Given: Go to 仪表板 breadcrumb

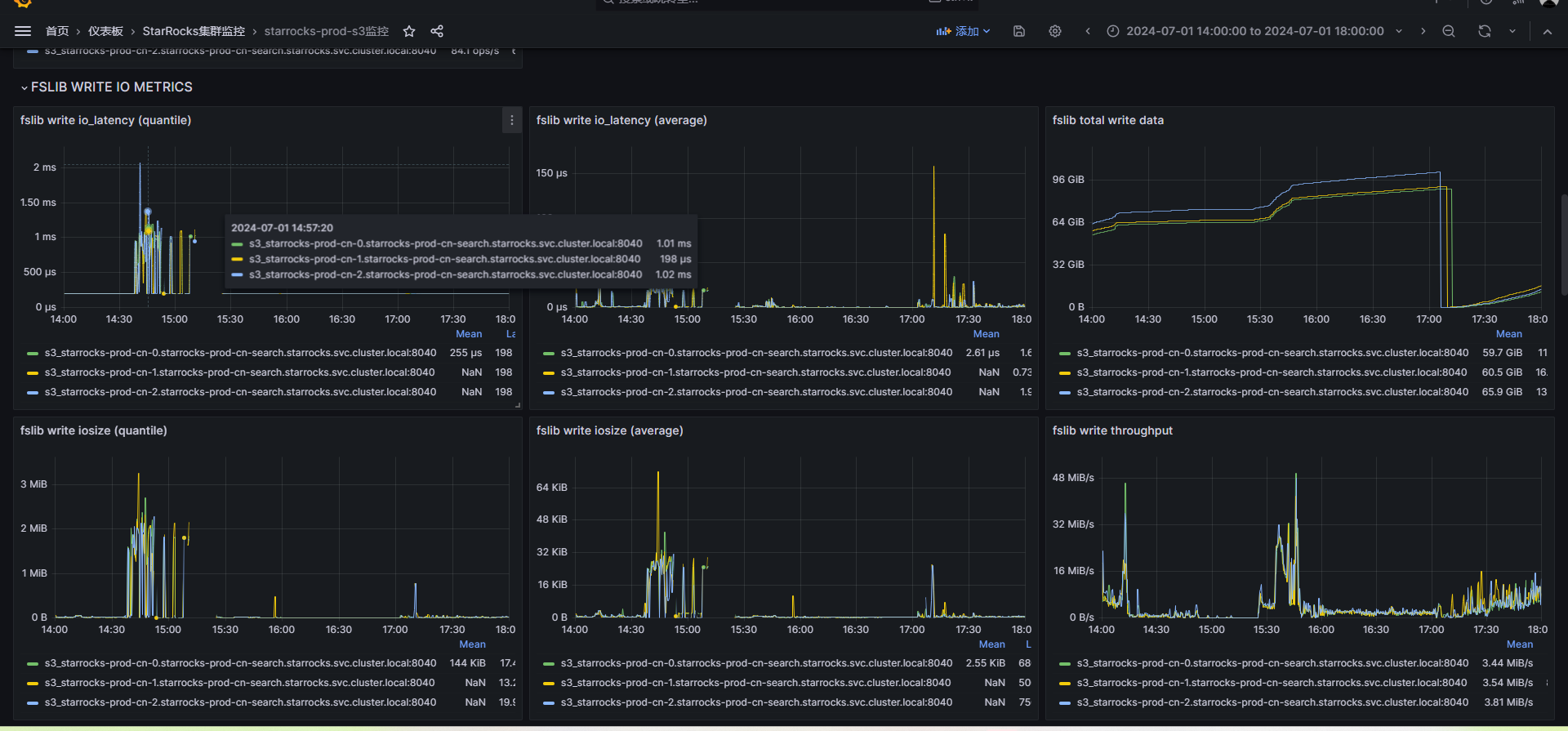Looking at the screenshot, I should pos(105,31).
